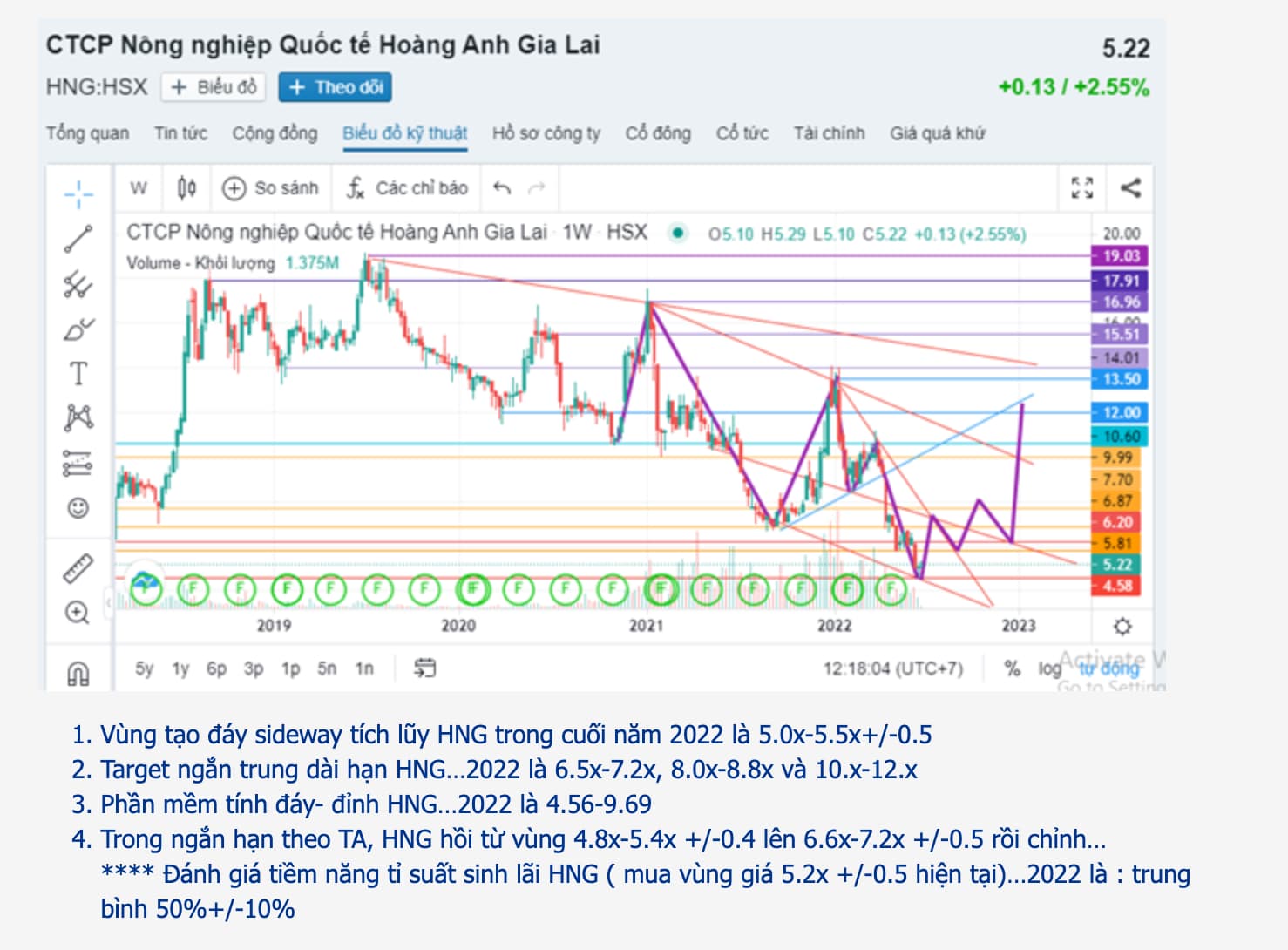Click the +0.13 / +2.55% change value
The width and height of the screenshot is (1288, 950).
point(1074,87)
